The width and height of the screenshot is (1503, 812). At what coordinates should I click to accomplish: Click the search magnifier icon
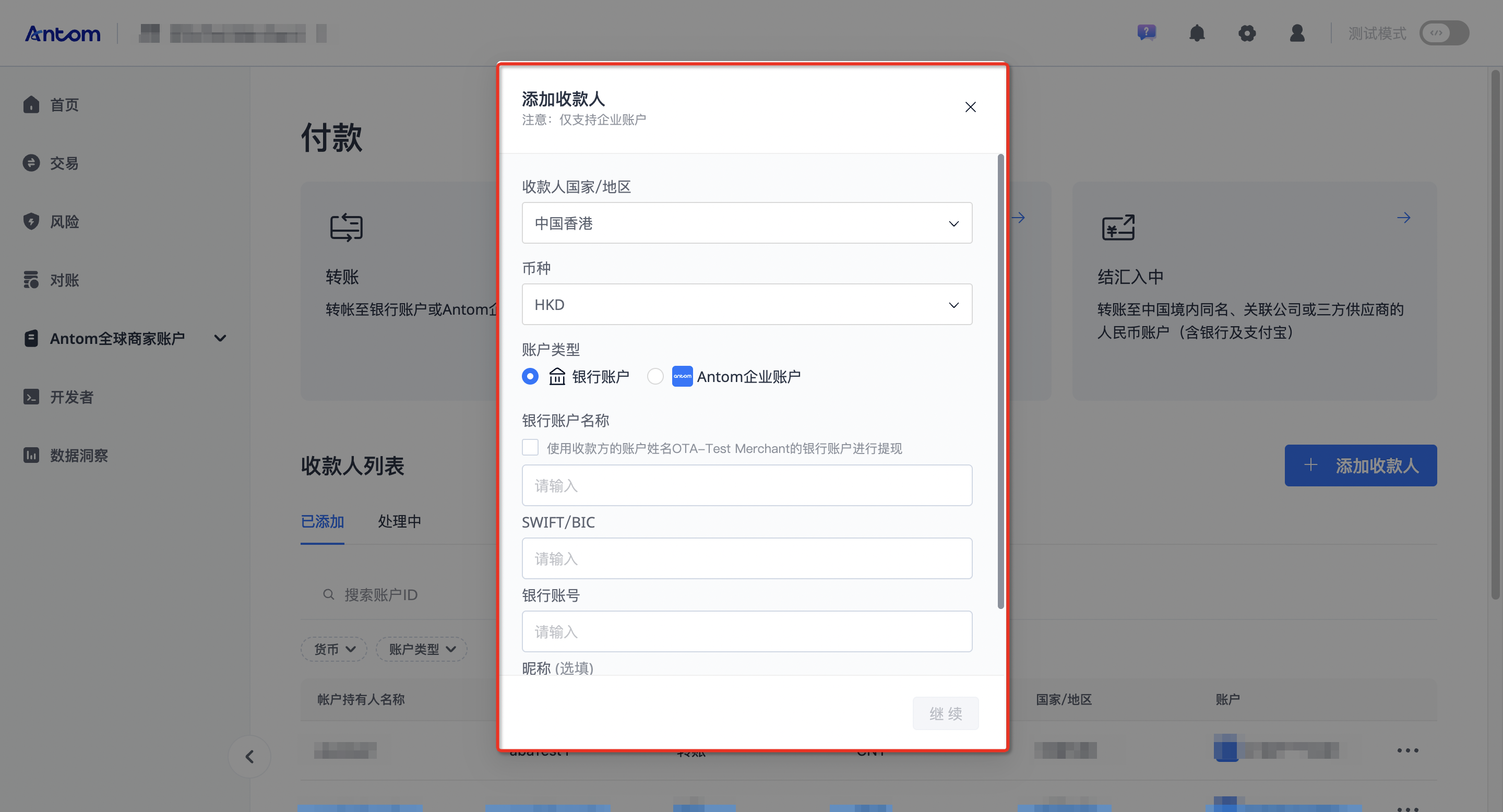coord(328,594)
